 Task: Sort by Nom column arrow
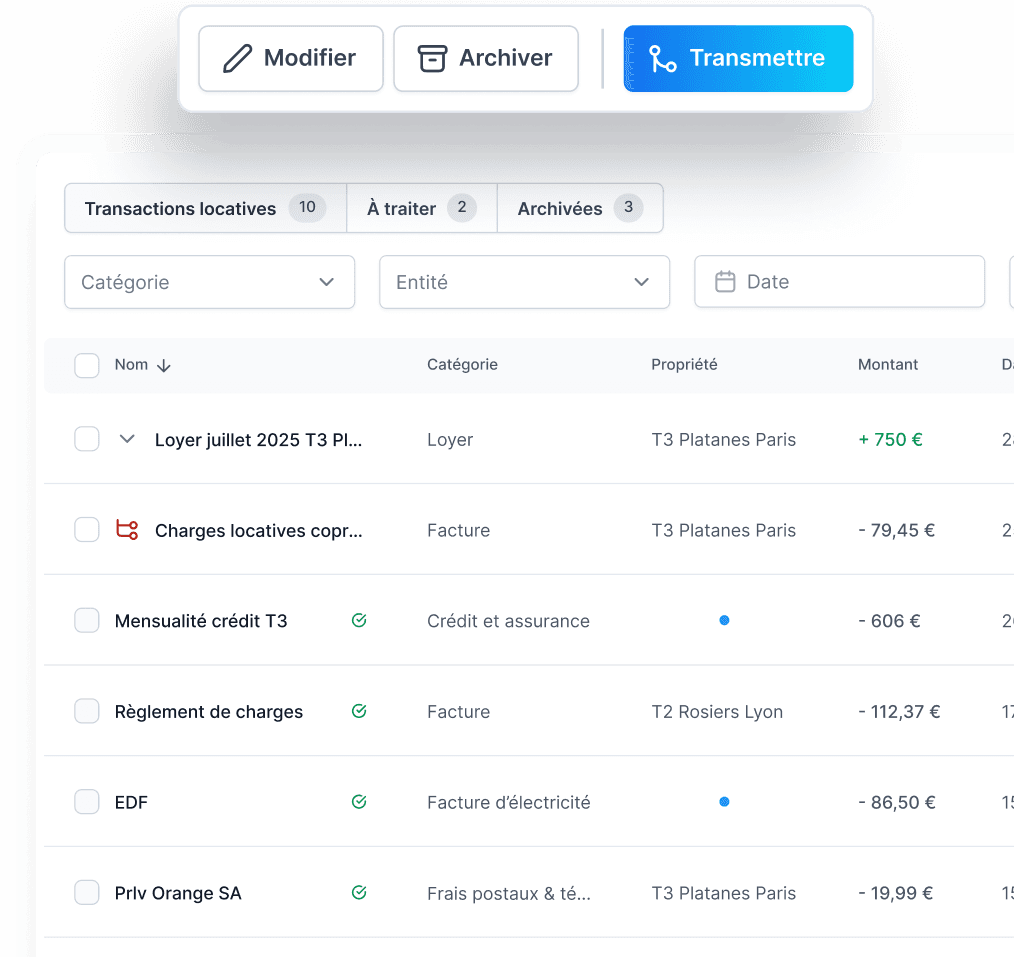click(164, 366)
